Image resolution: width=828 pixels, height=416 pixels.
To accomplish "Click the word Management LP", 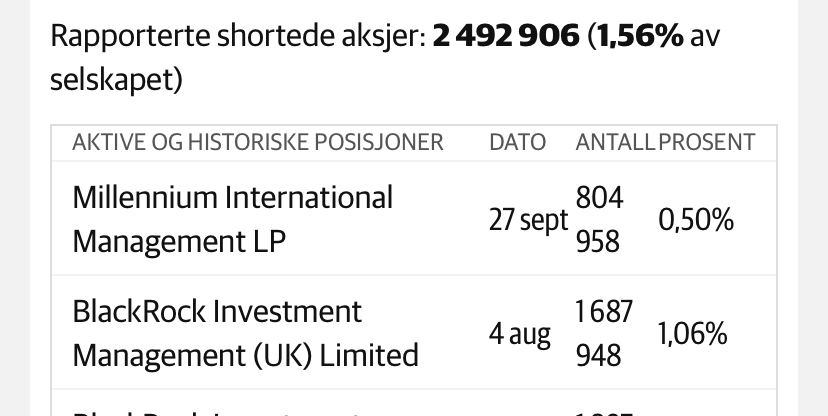I will 179,242.
